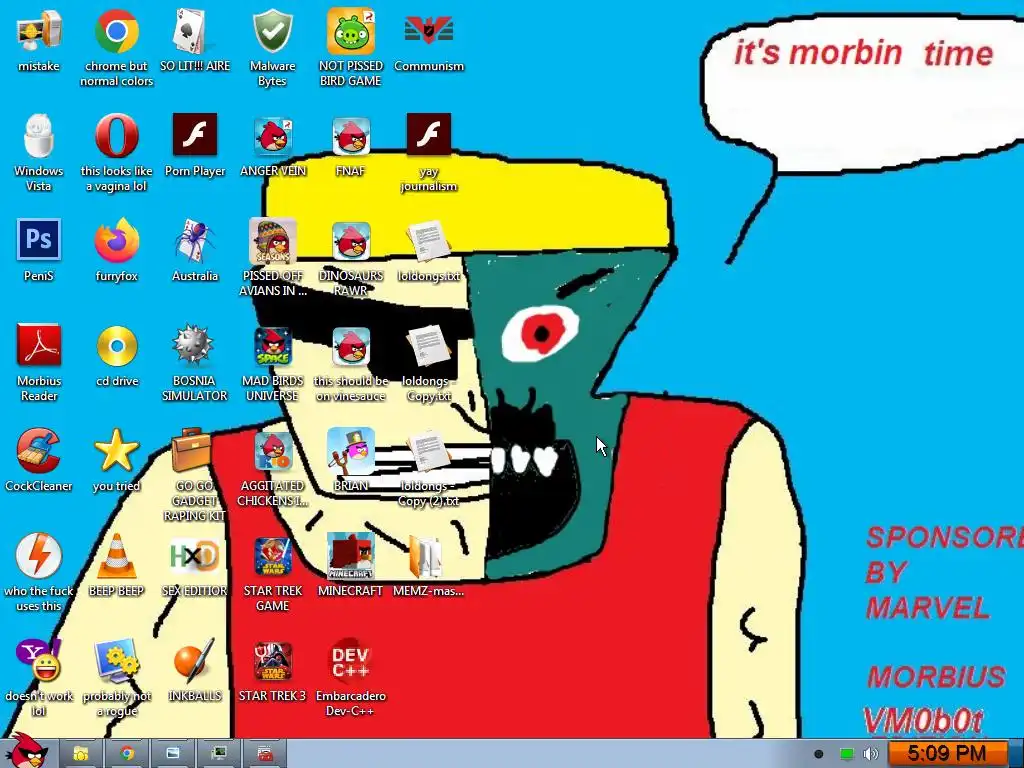Click the green system tray icon
Image resolution: width=1024 pixels, height=768 pixels.
pos(846,754)
